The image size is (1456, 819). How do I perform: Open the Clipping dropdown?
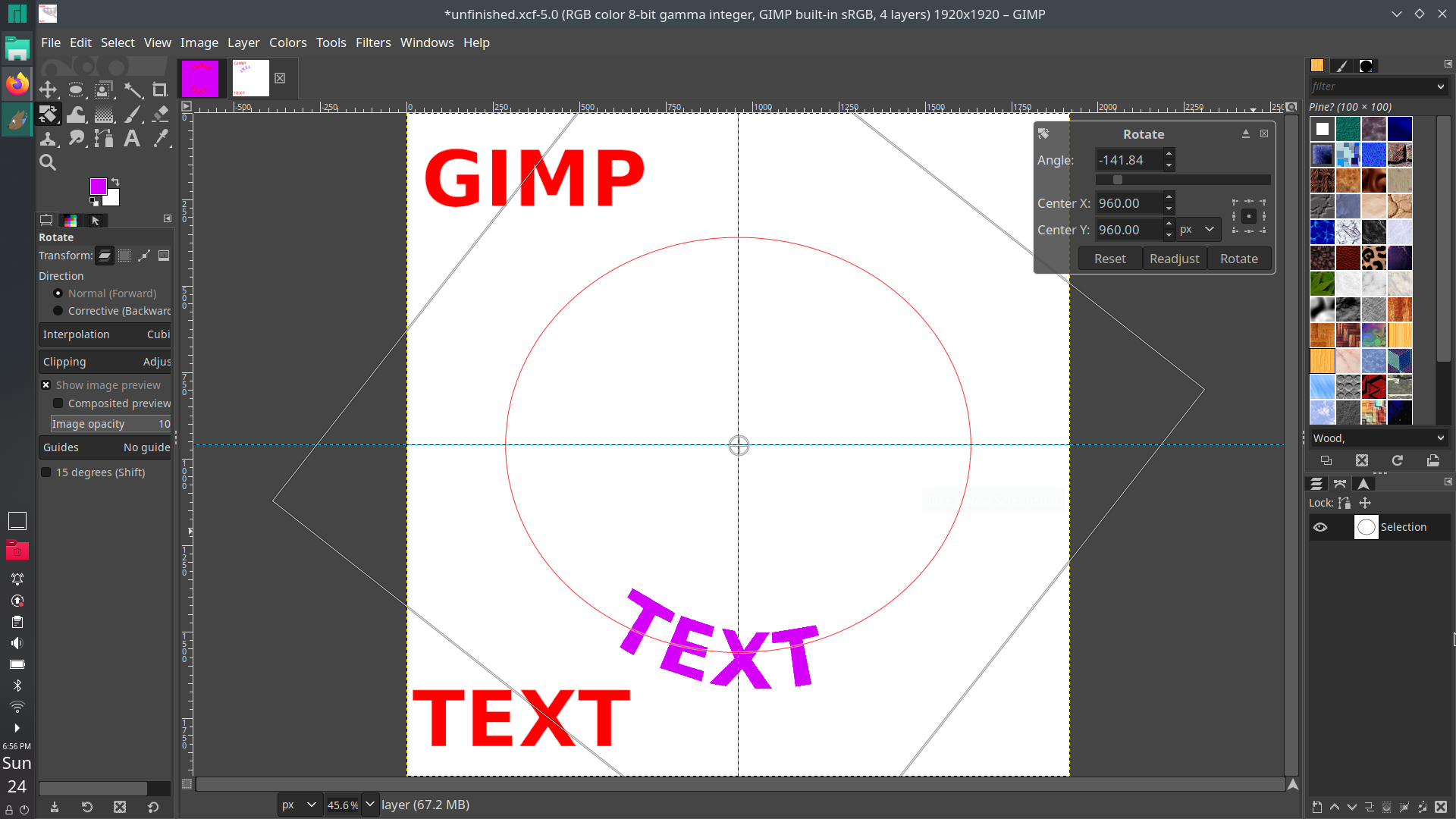[x=105, y=362]
